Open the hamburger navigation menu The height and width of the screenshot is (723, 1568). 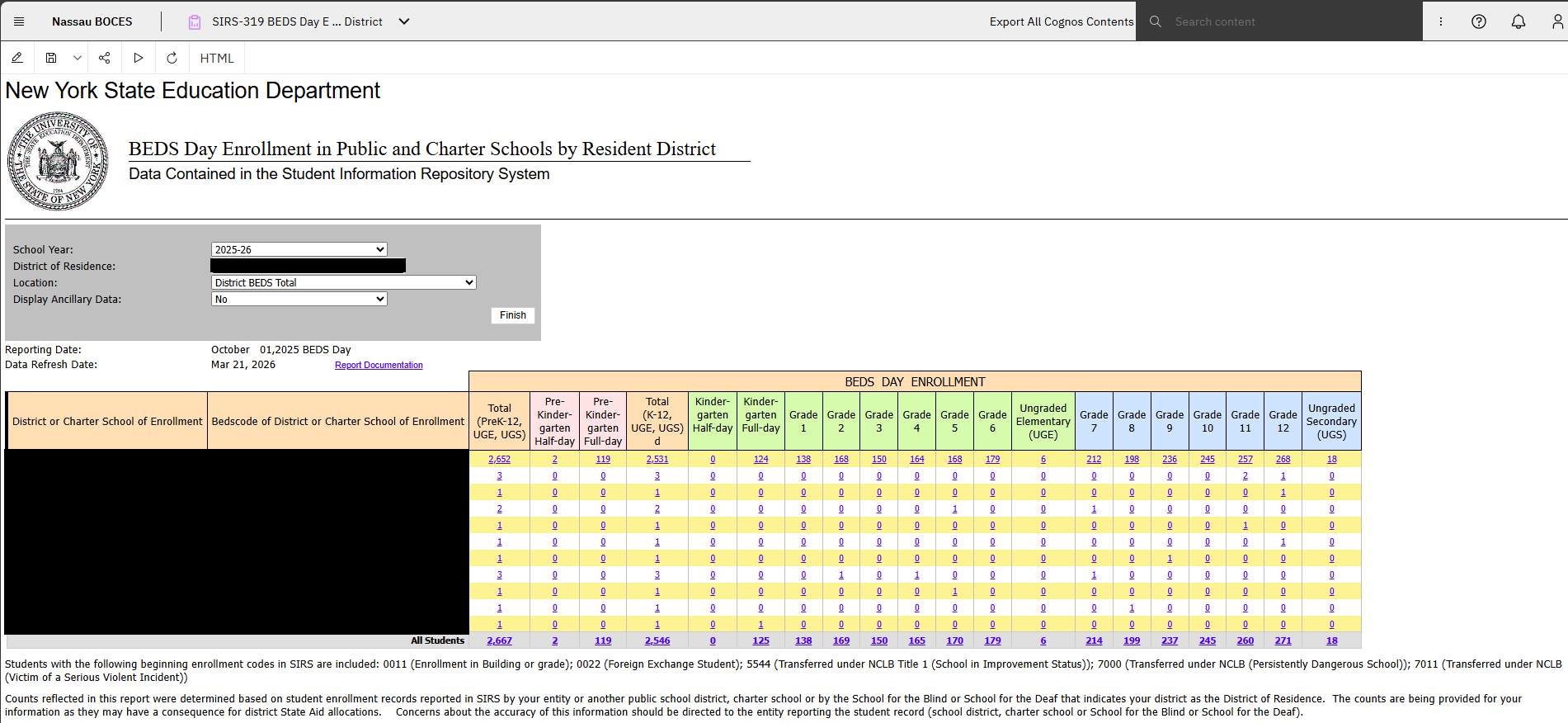19,21
